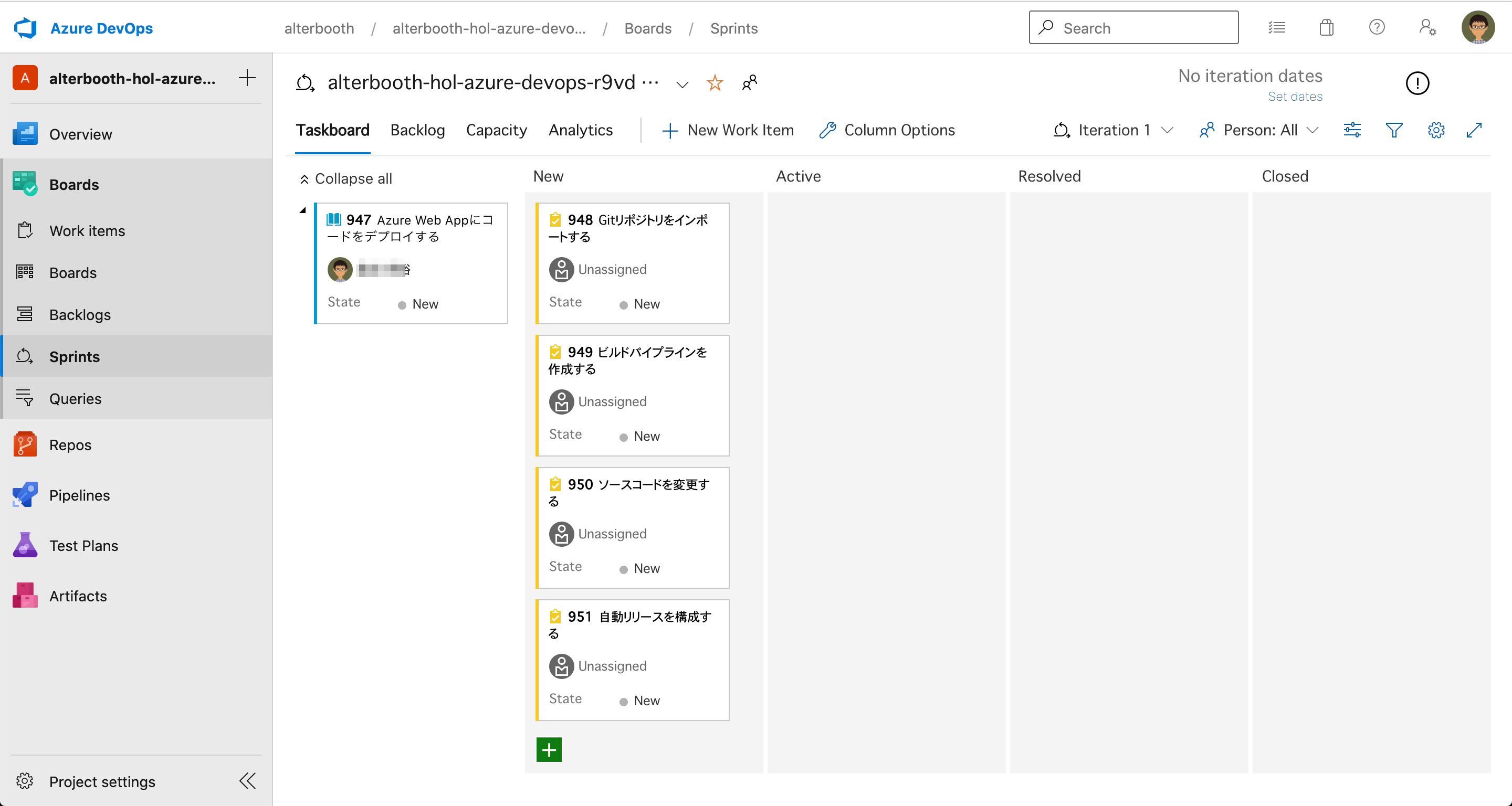The width and height of the screenshot is (1512, 806).
Task: Click the favorite star icon
Action: point(715,83)
